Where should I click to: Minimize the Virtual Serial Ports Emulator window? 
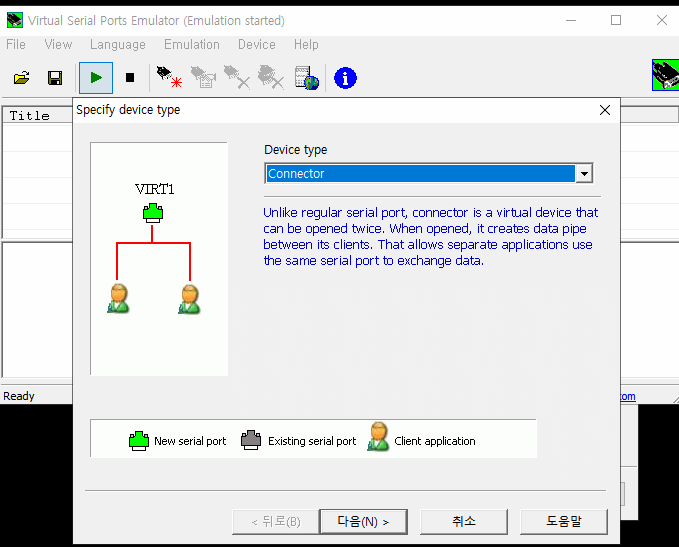571,20
